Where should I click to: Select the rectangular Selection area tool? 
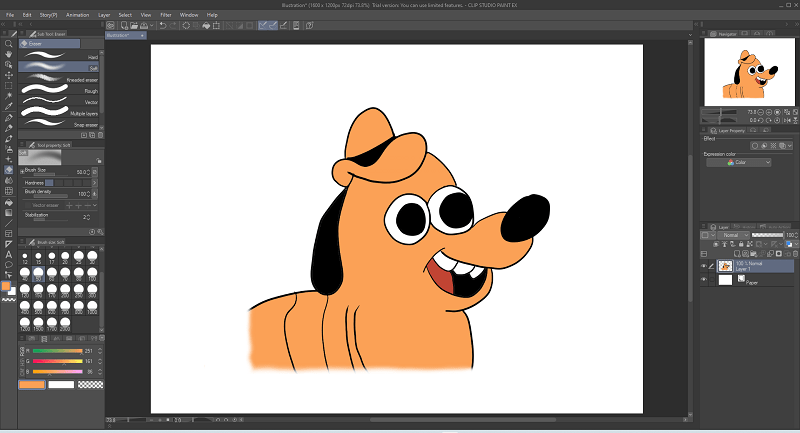pos(9,86)
